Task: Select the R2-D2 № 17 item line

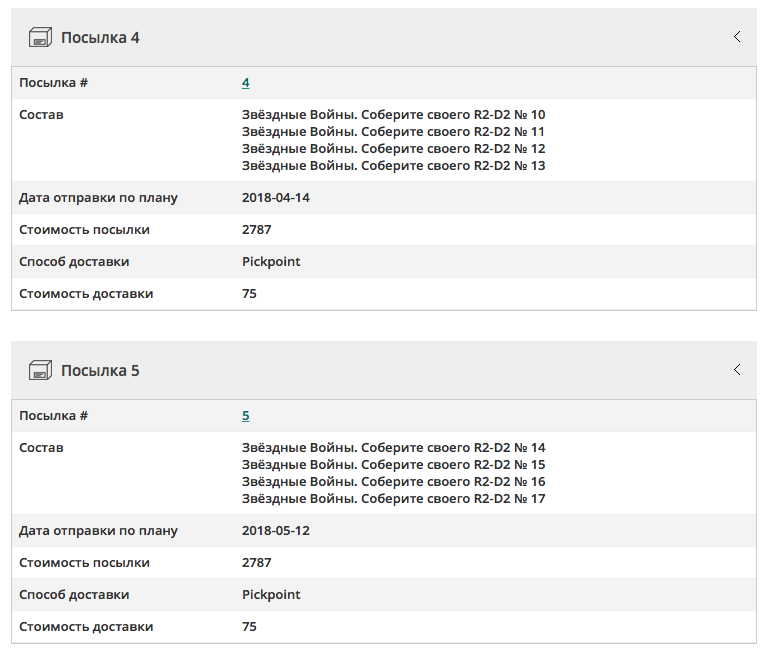Action: click(393, 499)
